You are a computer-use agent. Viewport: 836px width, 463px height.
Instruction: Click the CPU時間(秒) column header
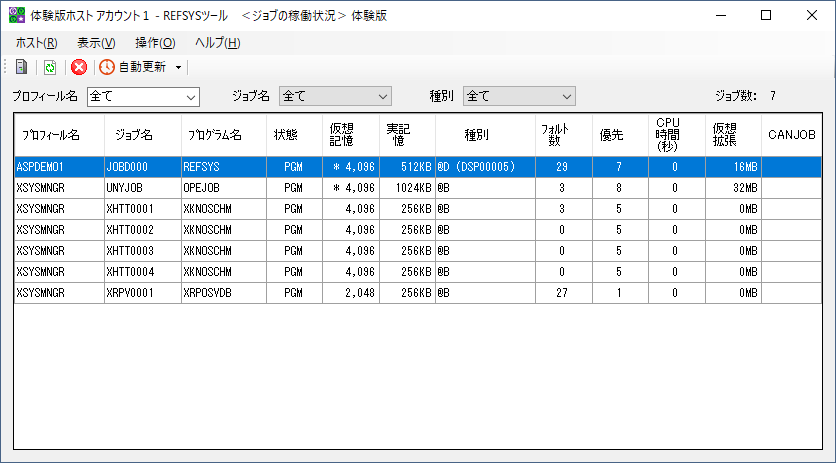click(x=677, y=135)
